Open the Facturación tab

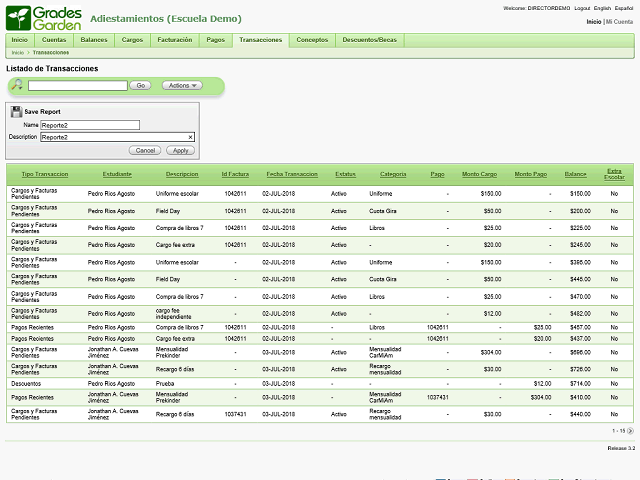point(175,40)
